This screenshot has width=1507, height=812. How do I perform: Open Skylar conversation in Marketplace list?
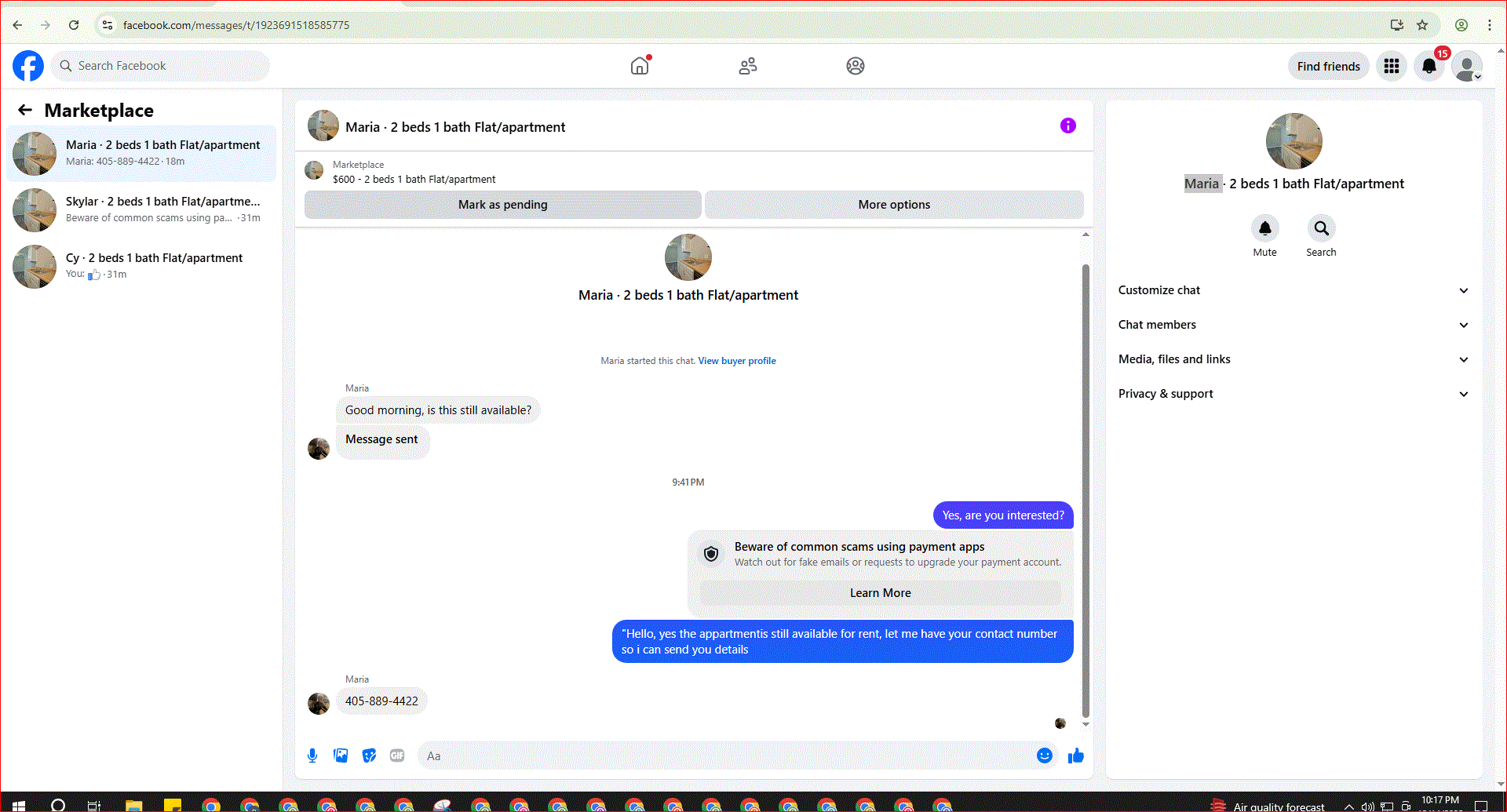pyautogui.click(x=141, y=209)
